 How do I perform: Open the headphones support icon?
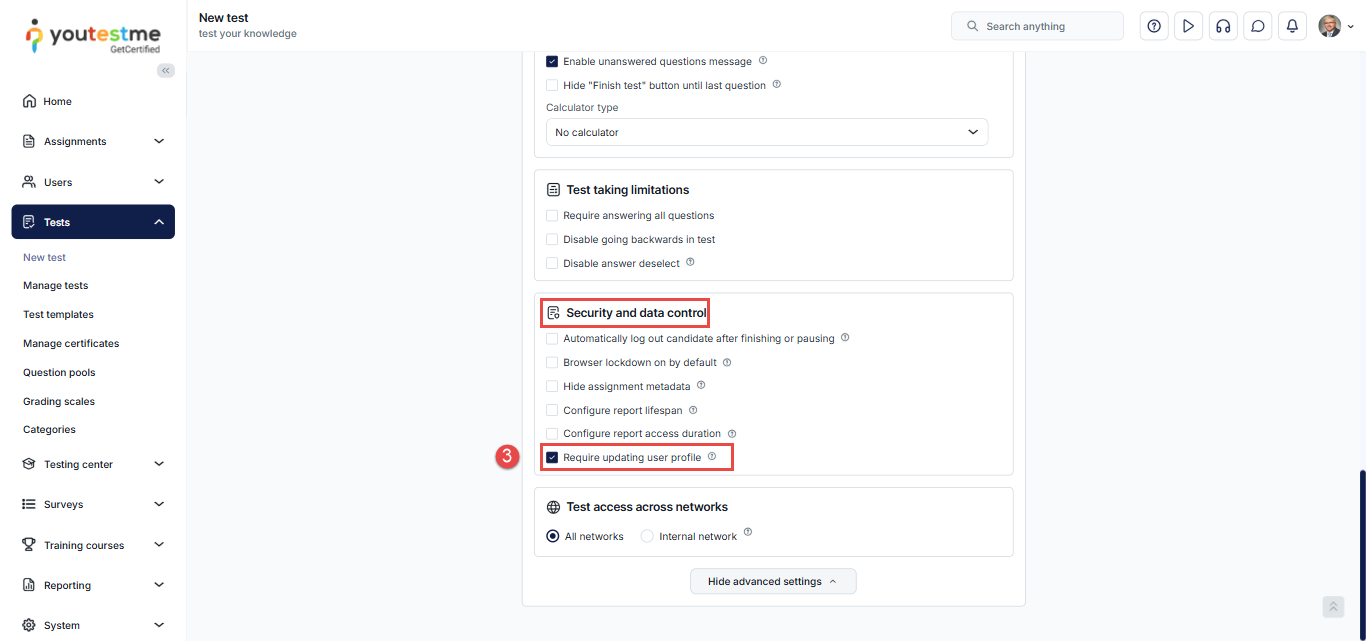click(x=1223, y=26)
